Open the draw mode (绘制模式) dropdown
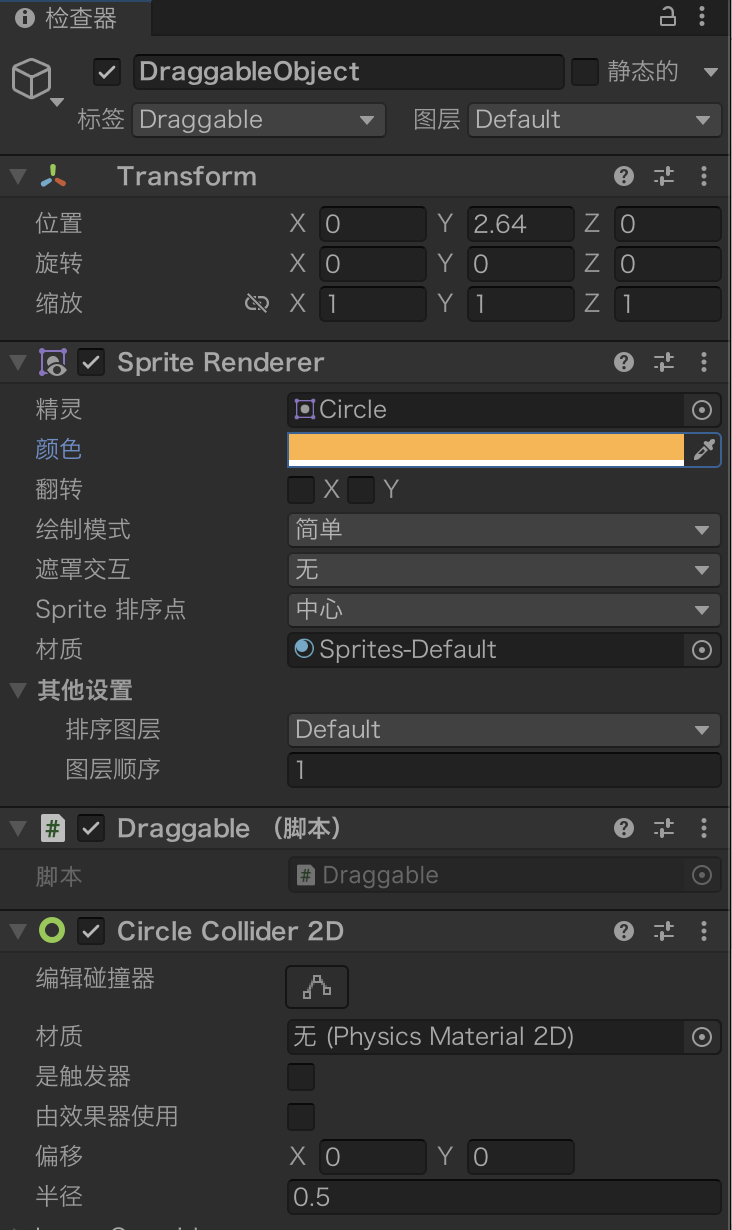732x1230 pixels. (504, 529)
